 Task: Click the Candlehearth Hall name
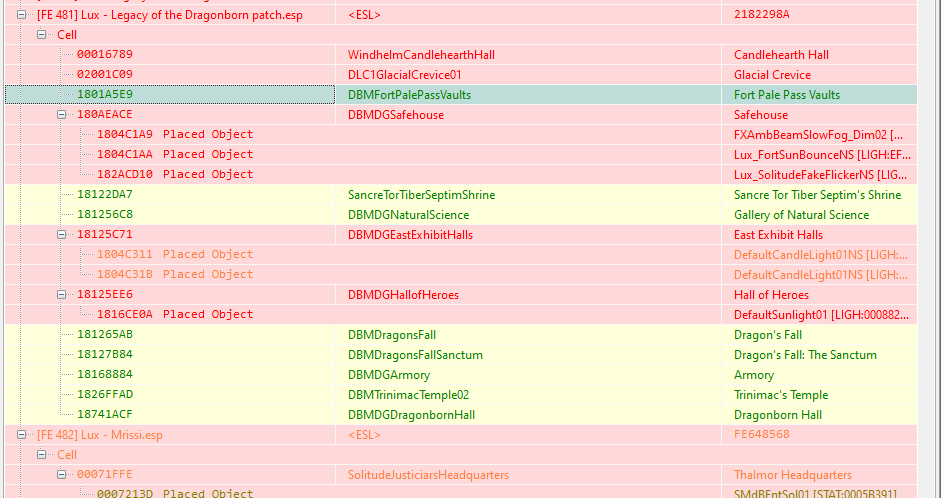pyautogui.click(x=781, y=55)
